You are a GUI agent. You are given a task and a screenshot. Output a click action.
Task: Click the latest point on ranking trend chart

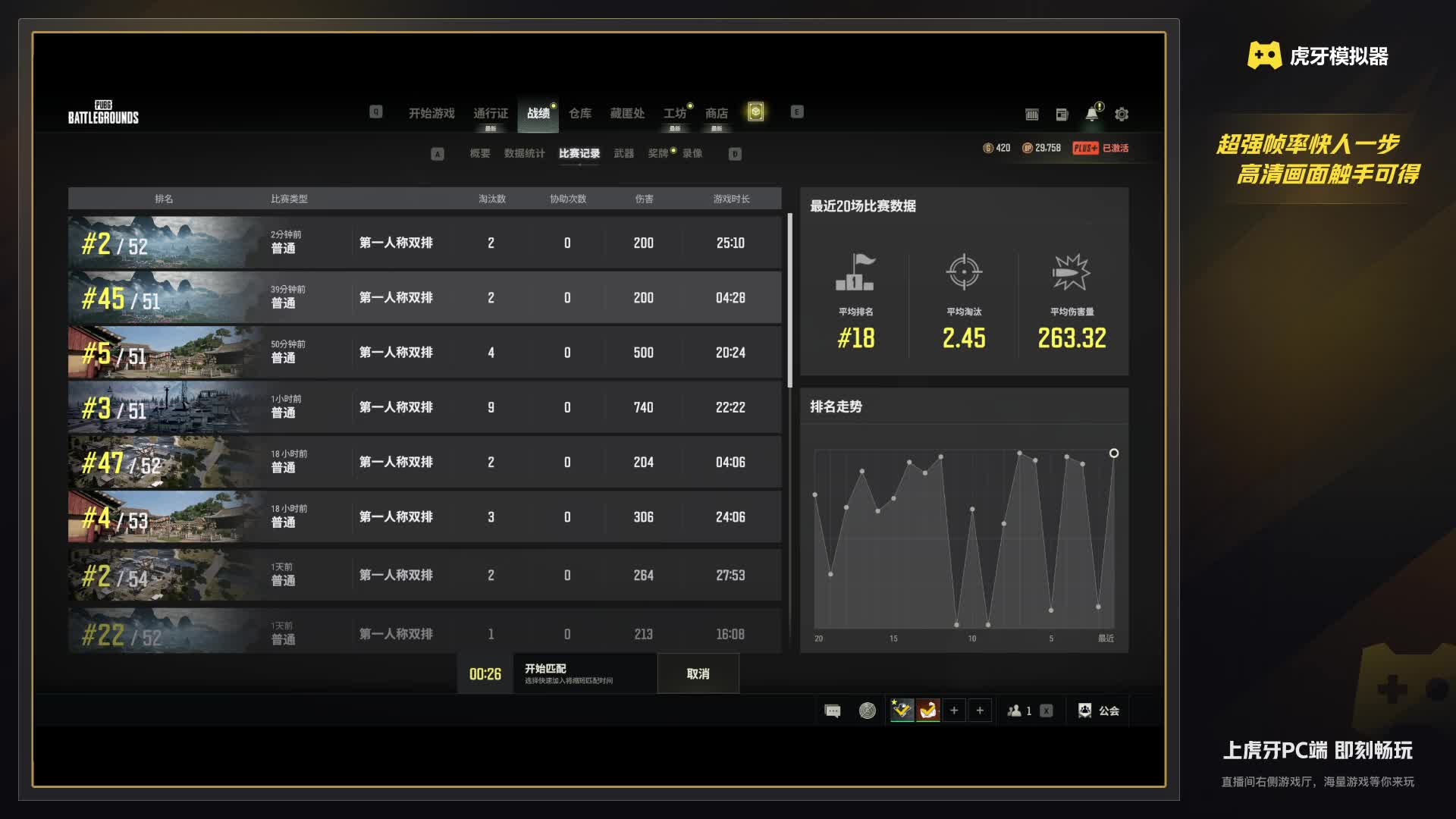pyautogui.click(x=1114, y=453)
